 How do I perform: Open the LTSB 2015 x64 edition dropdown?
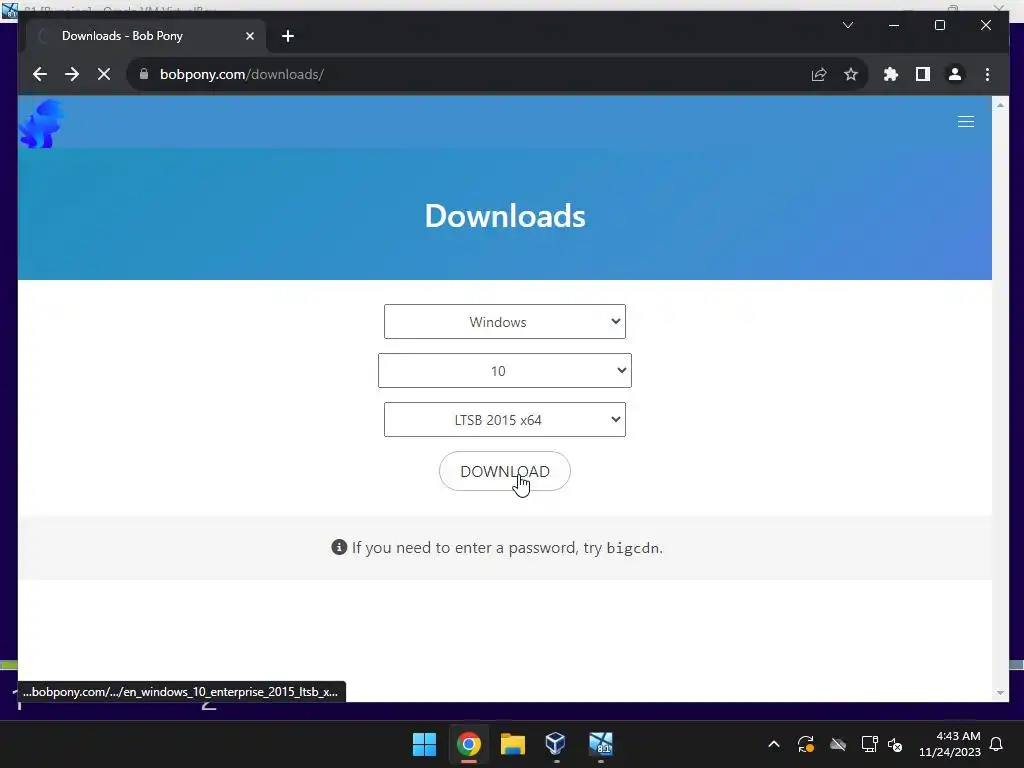(x=505, y=419)
